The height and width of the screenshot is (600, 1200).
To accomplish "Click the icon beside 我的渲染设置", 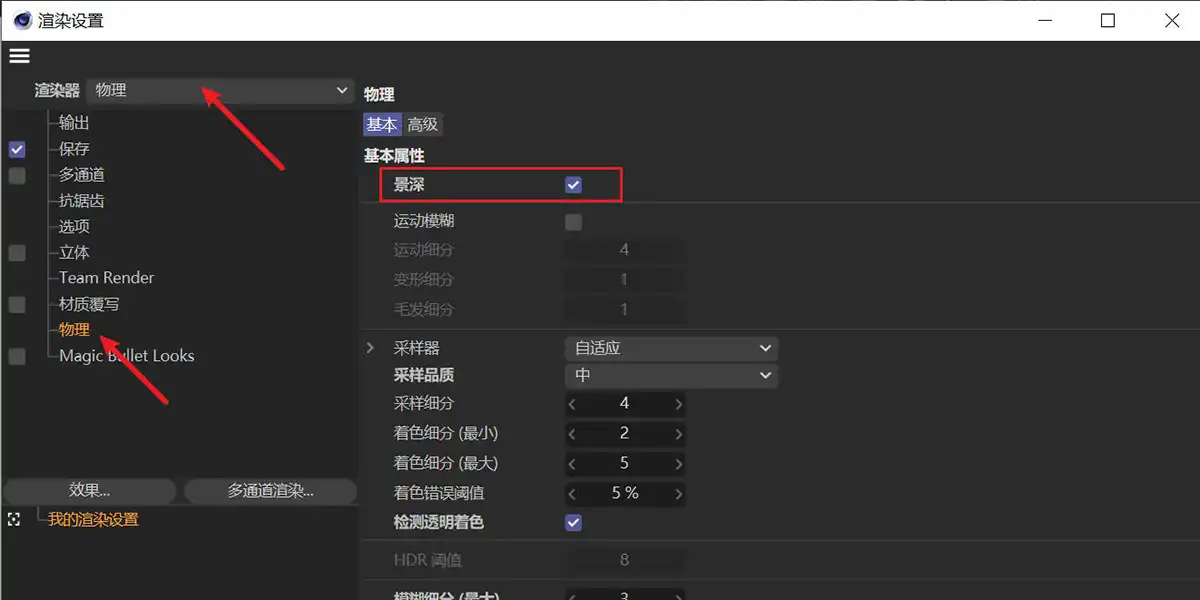I will pyautogui.click(x=14, y=520).
